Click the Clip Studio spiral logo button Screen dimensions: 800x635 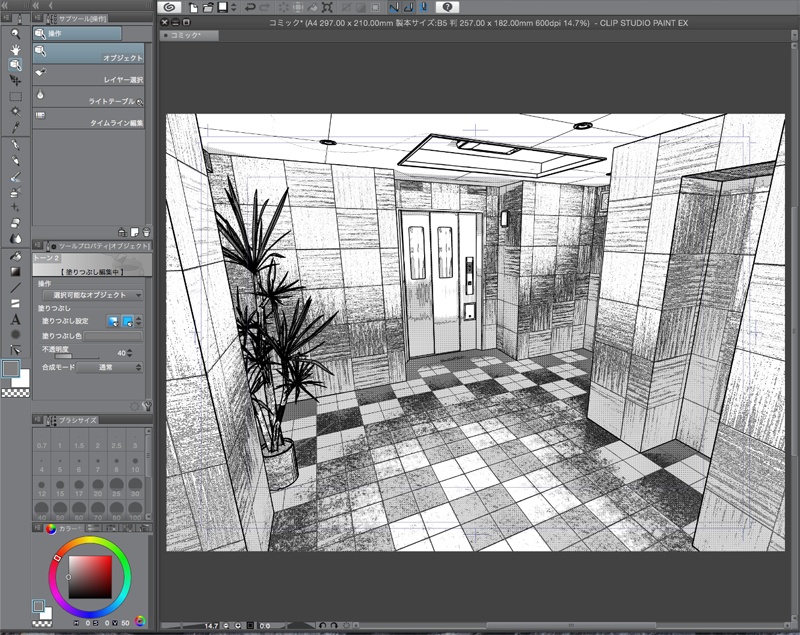[170, 7]
